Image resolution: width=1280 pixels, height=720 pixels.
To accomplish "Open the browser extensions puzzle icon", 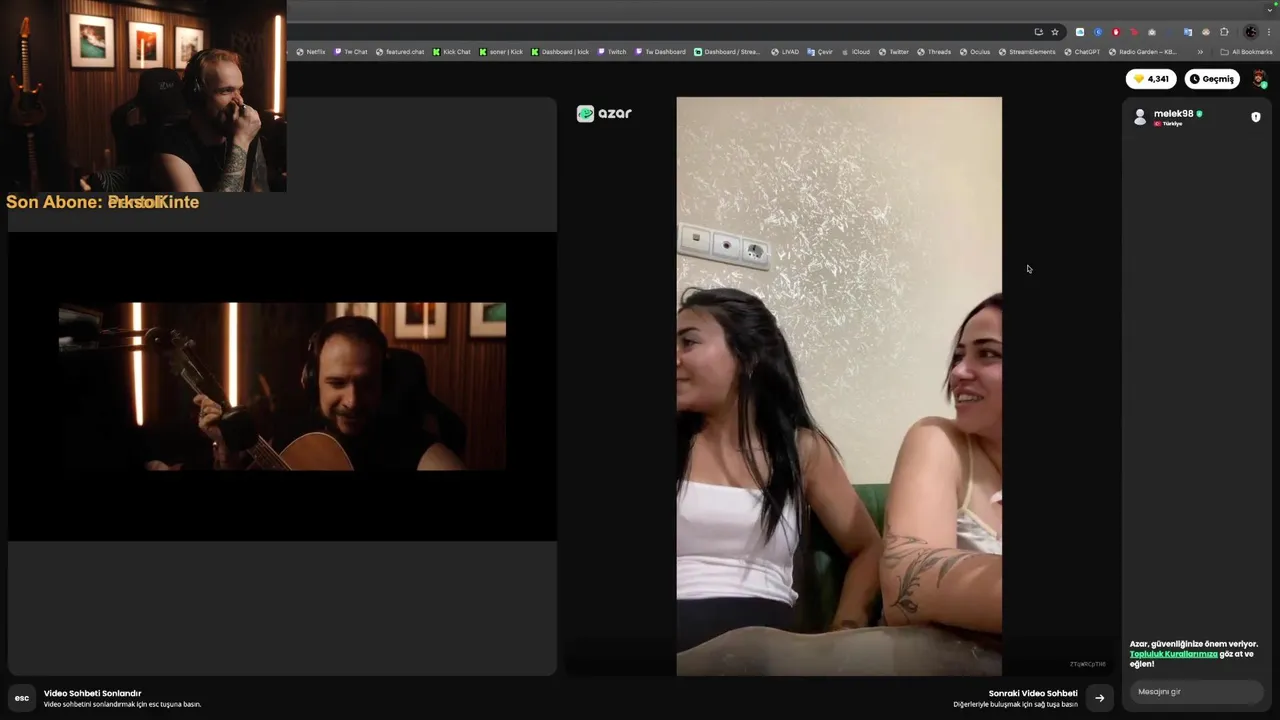I will coord(1224,32).
